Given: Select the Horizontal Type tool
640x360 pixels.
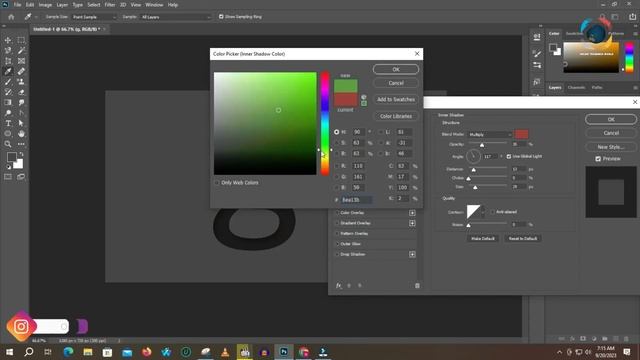Looking at the screenshot, I should click(8, 123).
